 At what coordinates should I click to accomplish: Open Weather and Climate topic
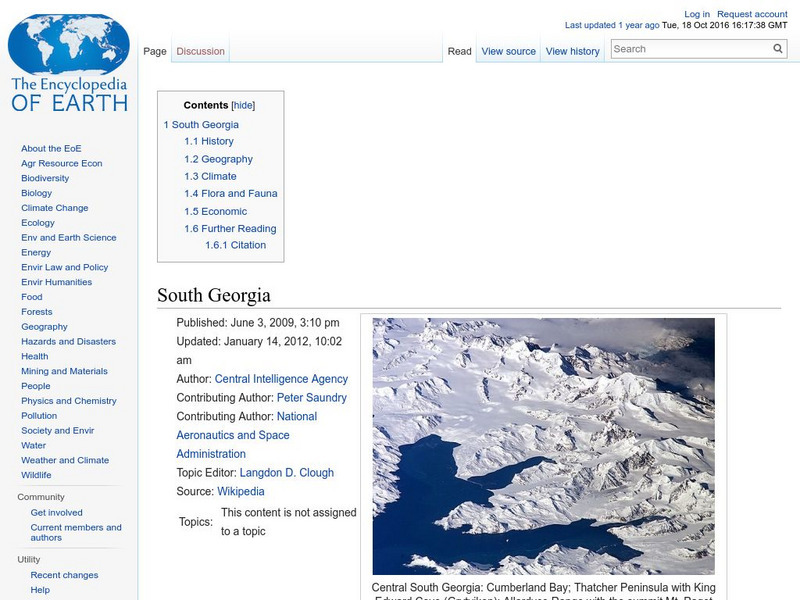click(65, 460)
